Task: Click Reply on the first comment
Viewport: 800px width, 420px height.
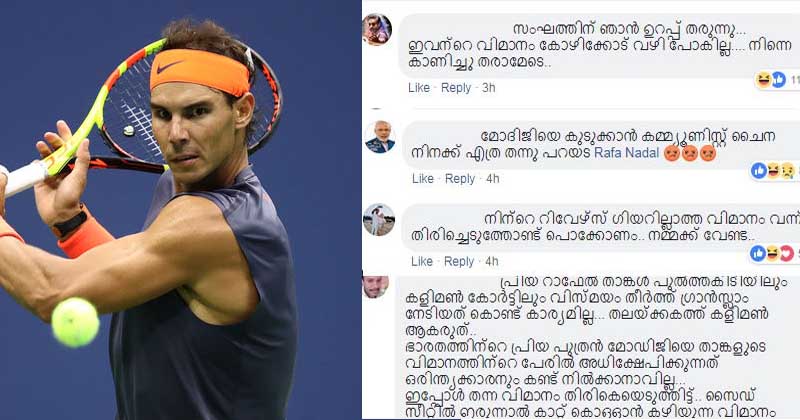Action: coord(456,88)
